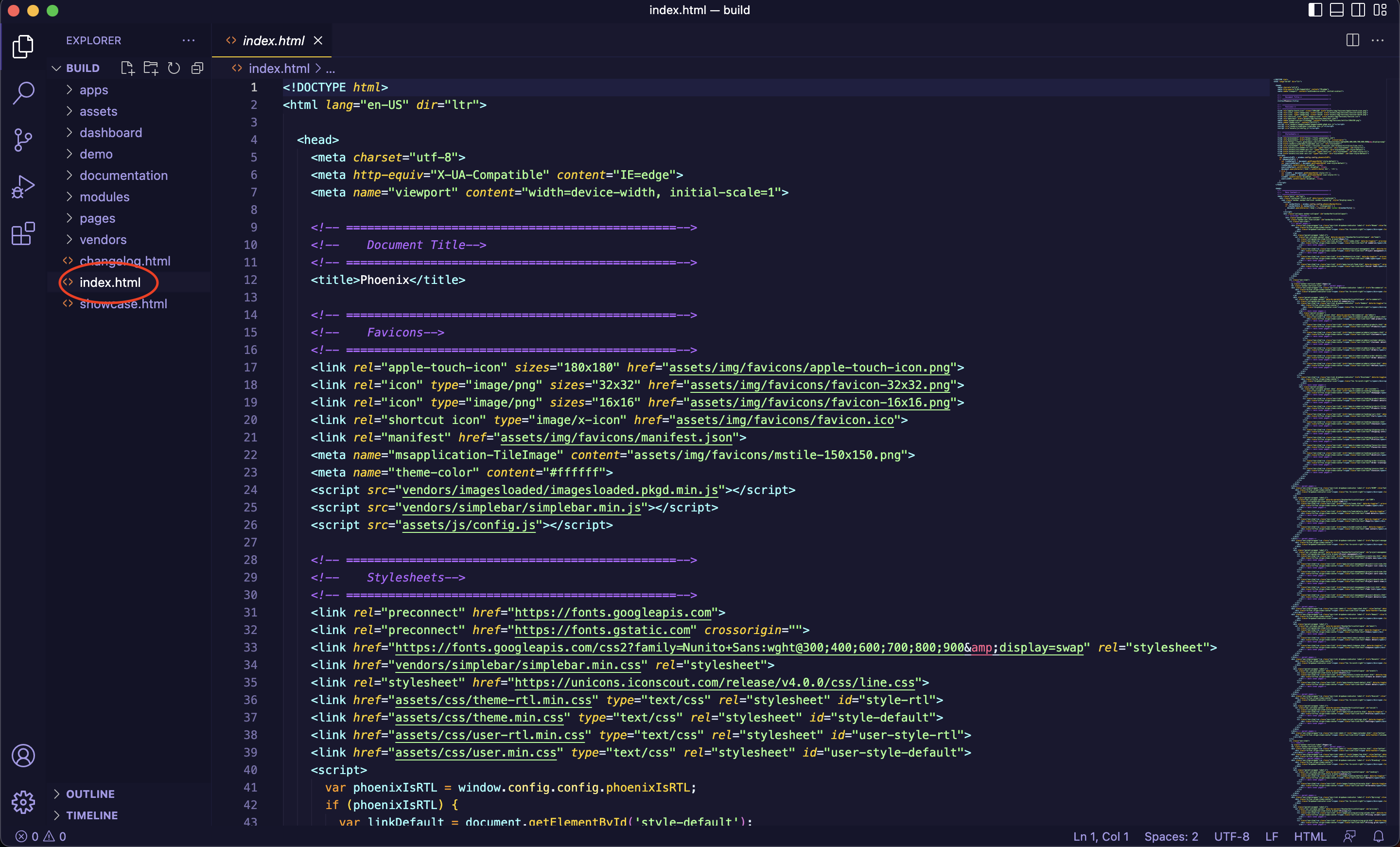This screenshot has width=1400, height=847.
Task: Open showcase.html from the file tree
Action: click(x=129, y=304)
